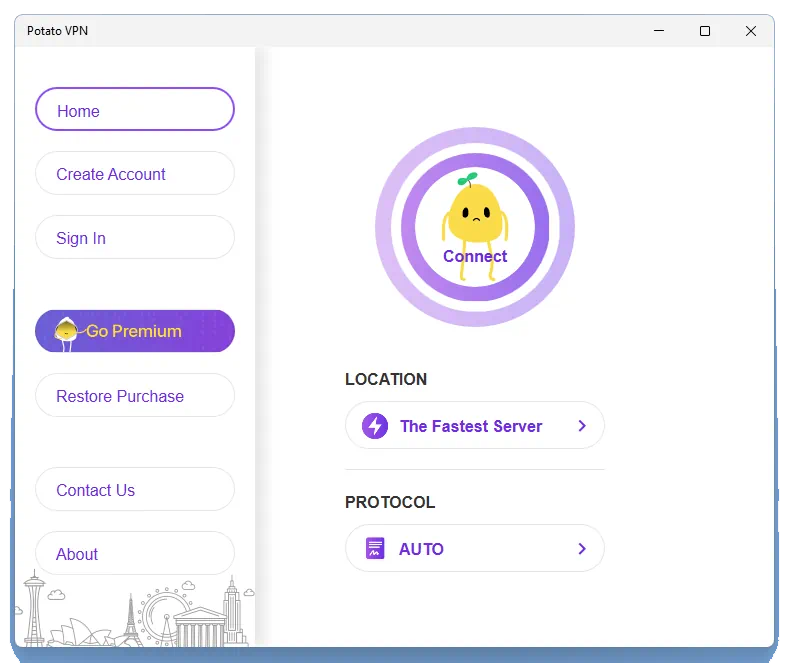The height and width of the screenshot is (663, 788).
Task: Click the Potato VPN title bar text
Action: [x=57, y=31]
